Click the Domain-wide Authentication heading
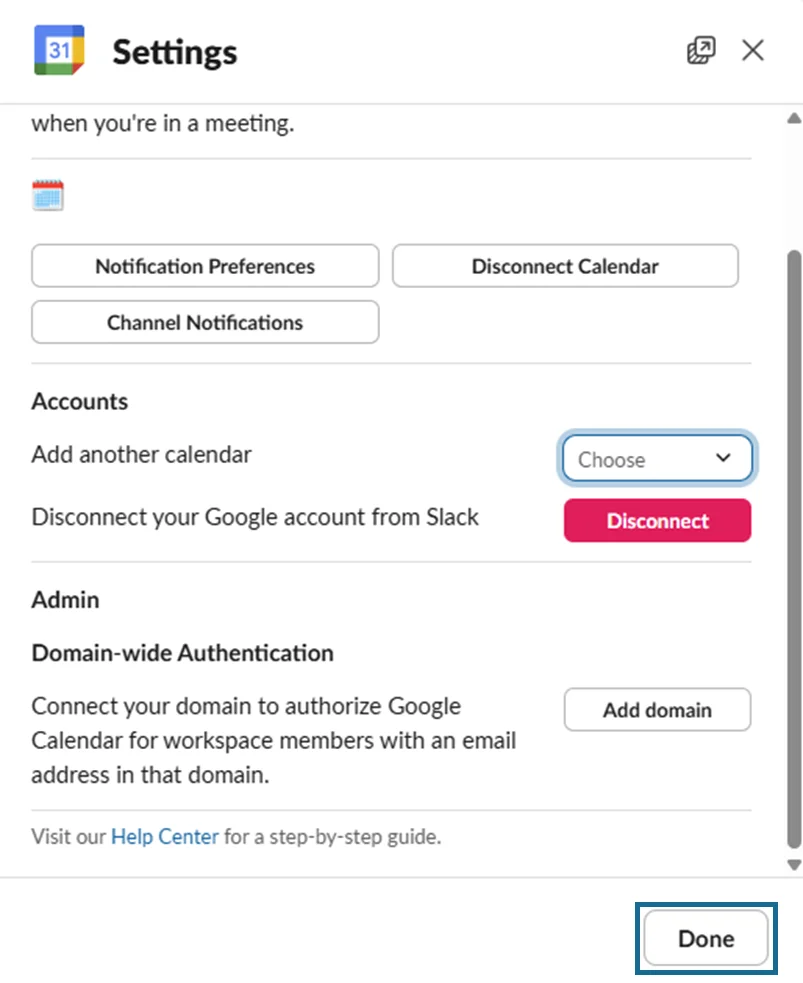This screenshot has width=803, height=983. pos(183,653)
